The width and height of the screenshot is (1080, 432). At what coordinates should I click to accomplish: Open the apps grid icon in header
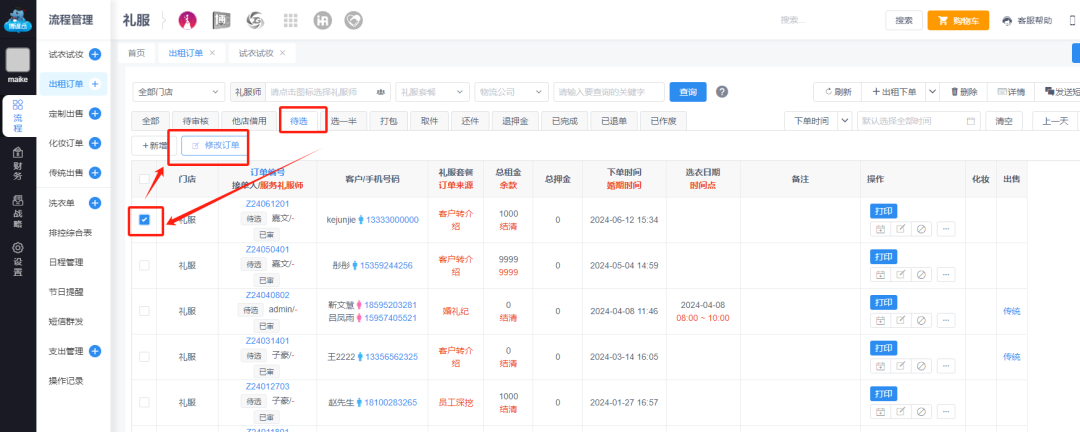290,21
